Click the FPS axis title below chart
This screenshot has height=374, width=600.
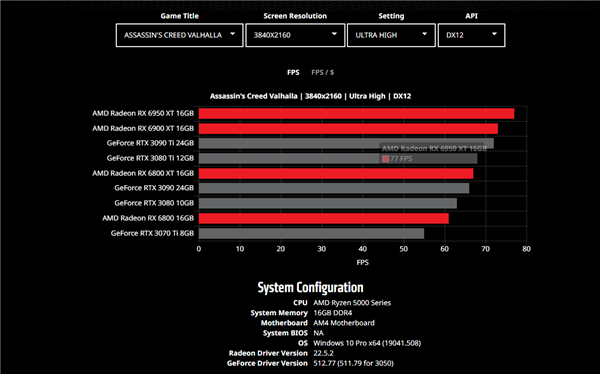coord(362,263)
